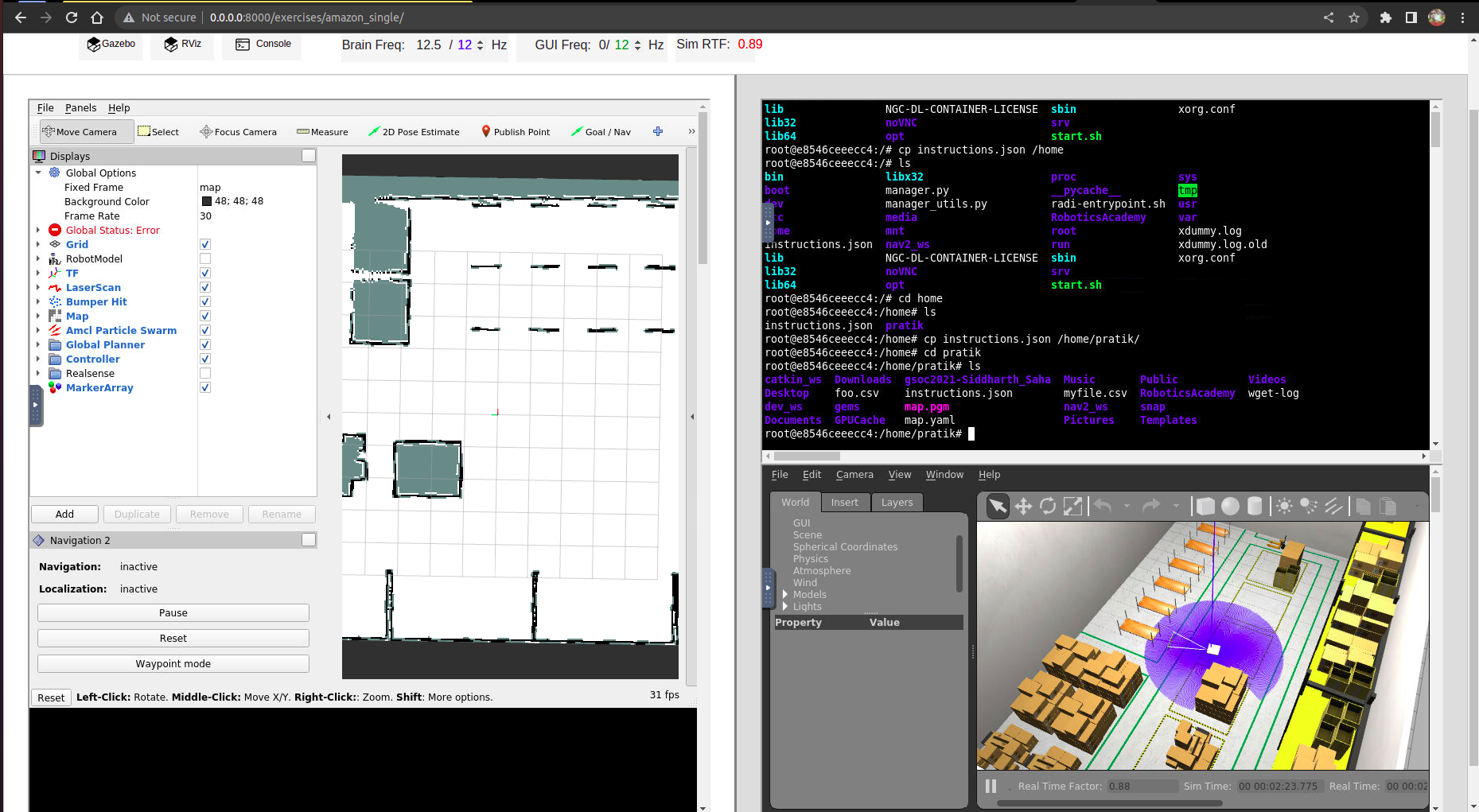Activate the Focus Camera tool
1479x812 pixels.
tap(238, 132)
